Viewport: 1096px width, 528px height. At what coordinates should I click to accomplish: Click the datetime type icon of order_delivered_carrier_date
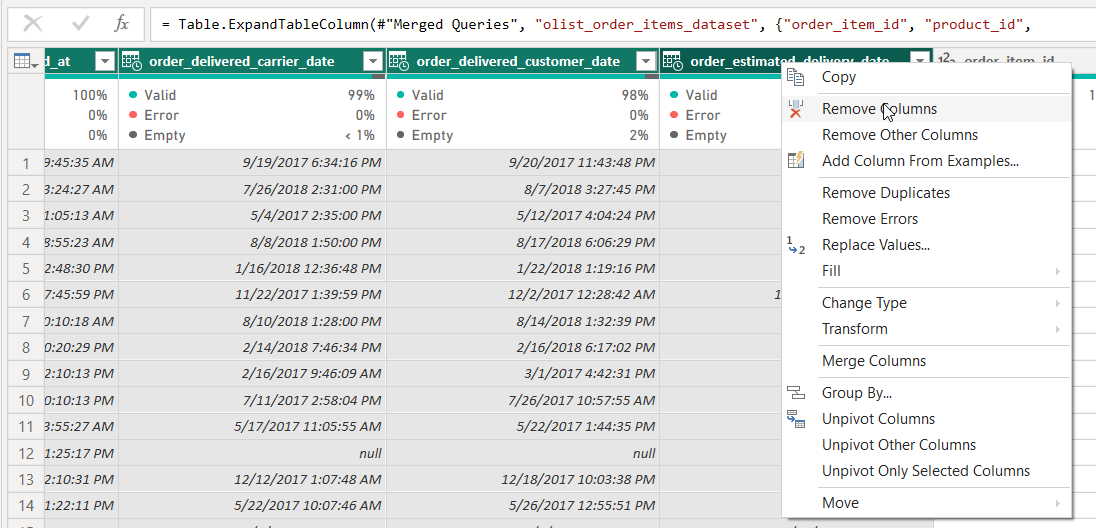pos(132,62)
